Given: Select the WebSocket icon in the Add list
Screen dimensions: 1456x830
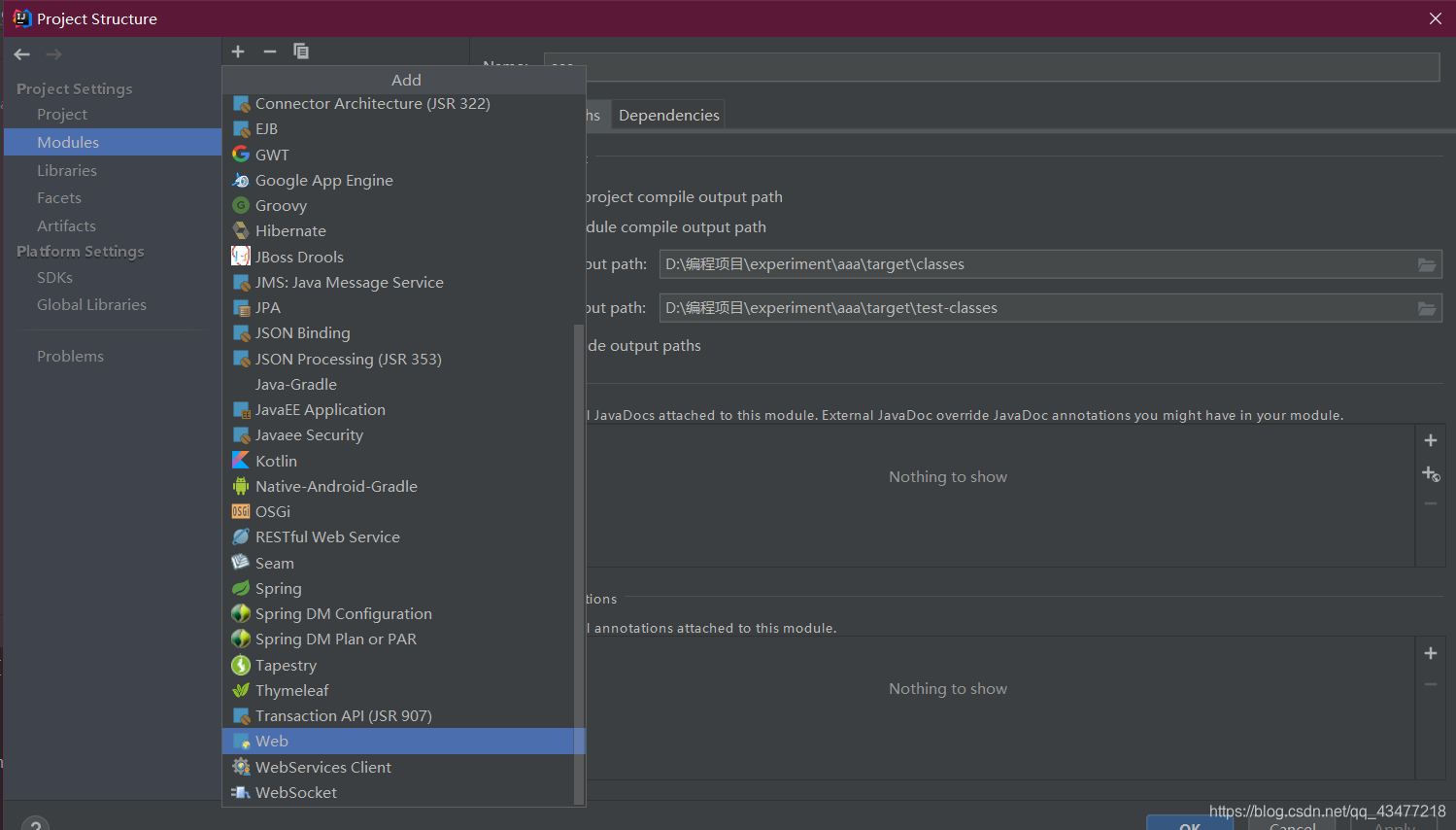Looking at the screenshot, I should [x=241, y=792].
